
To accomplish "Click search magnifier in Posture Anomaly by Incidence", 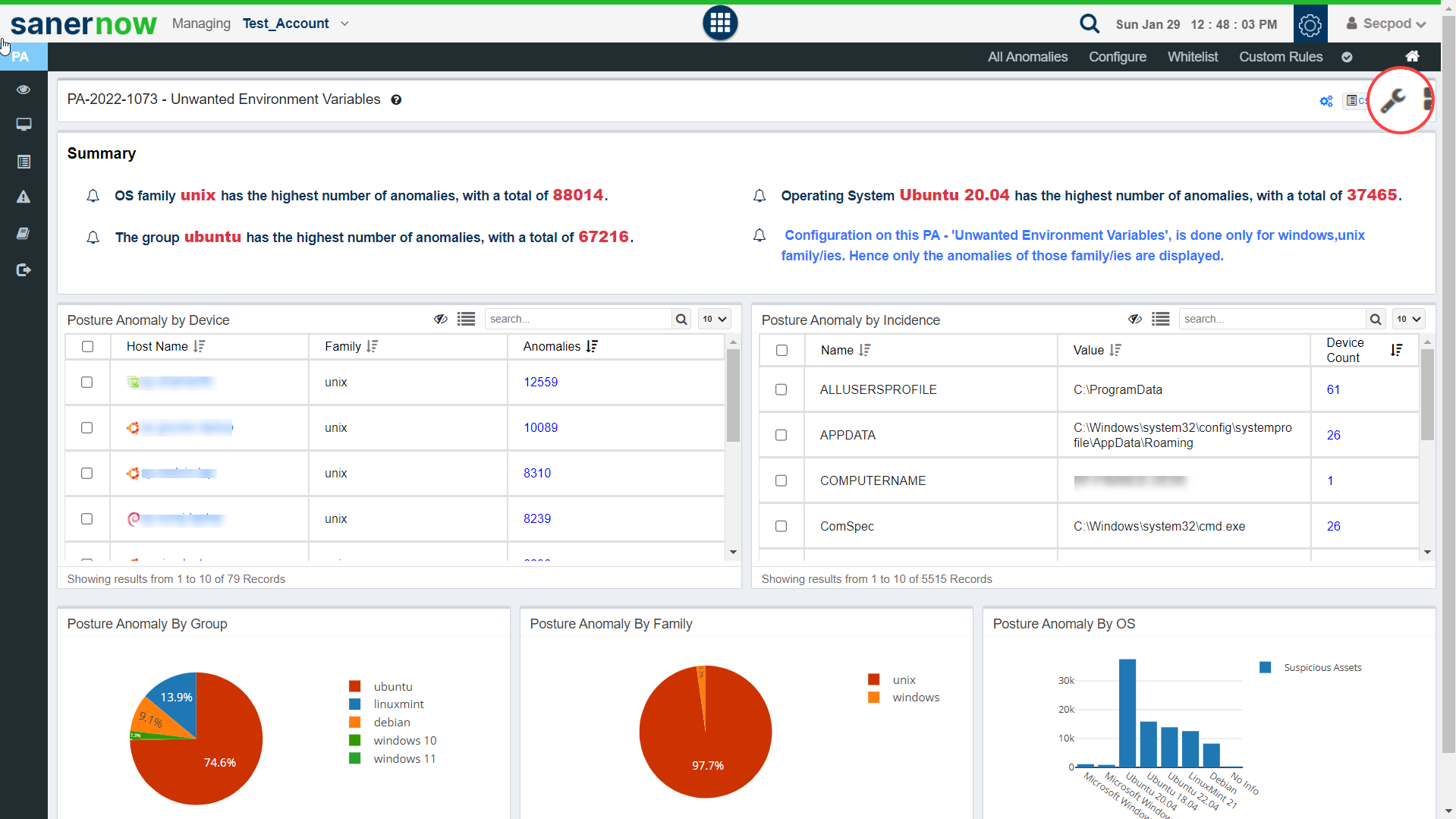I will (1376, 320).
